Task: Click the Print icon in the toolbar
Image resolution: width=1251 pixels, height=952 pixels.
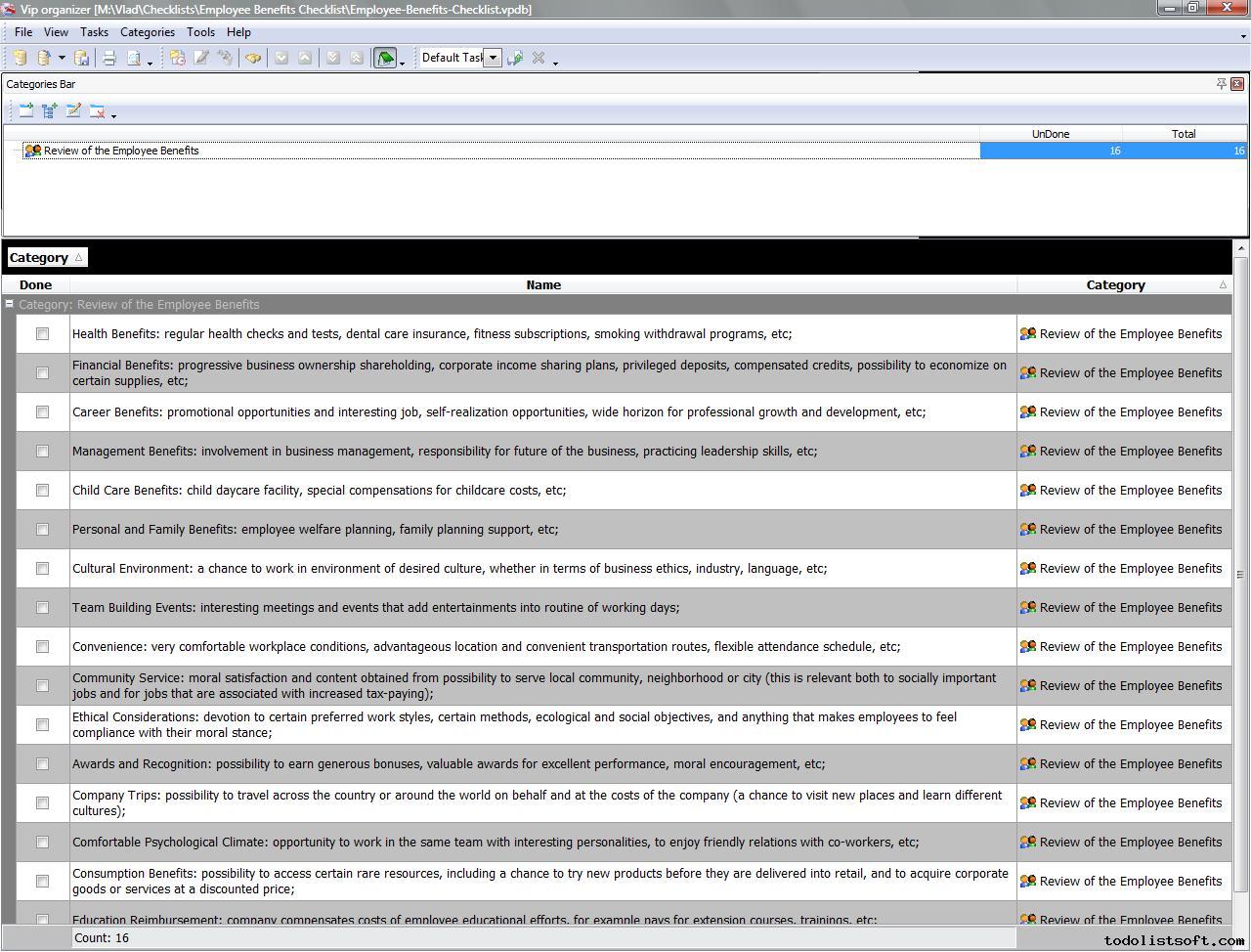Action: tap(109, 59)
